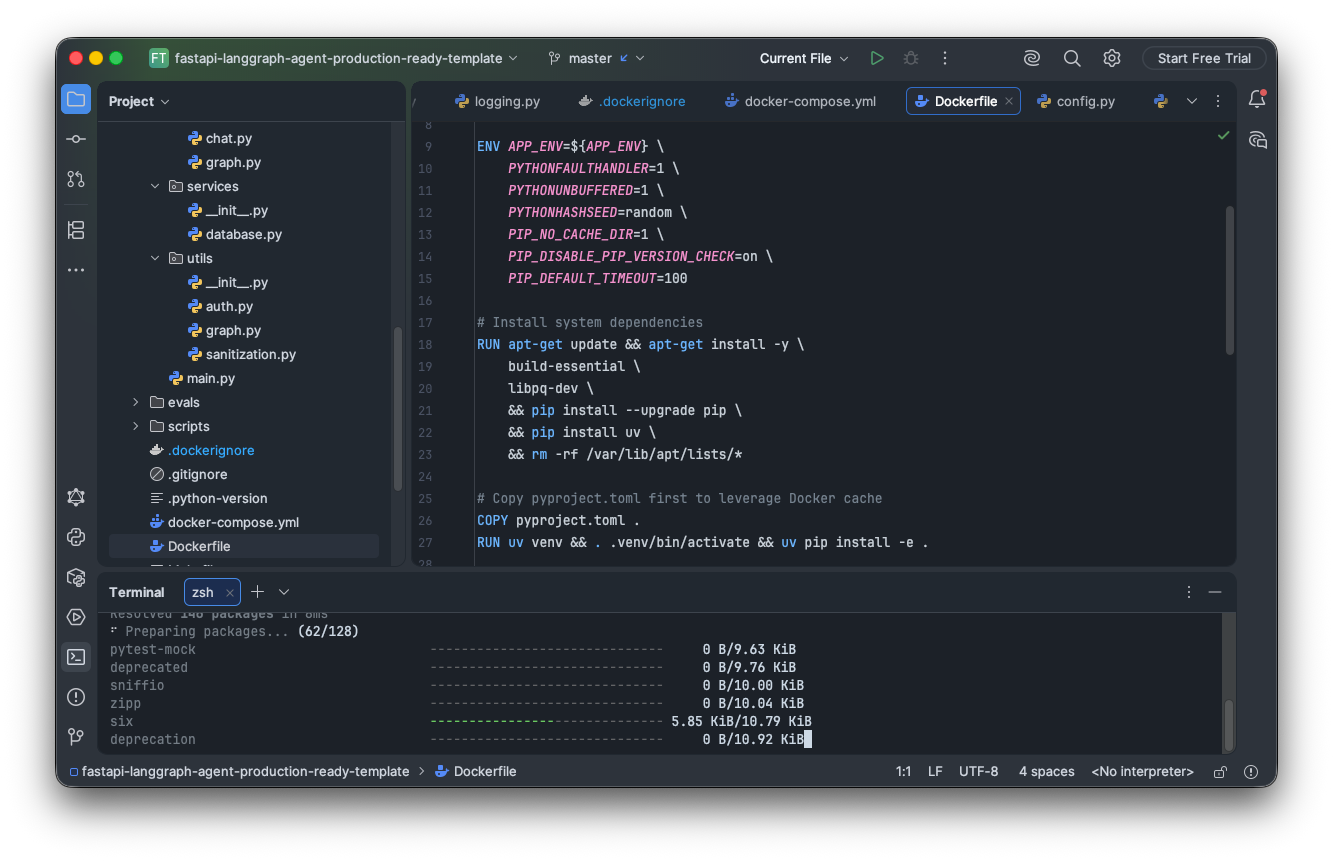Open terminal options menu
Viewport: 1333px width, 861px height.
click(x=1189, y=592)
